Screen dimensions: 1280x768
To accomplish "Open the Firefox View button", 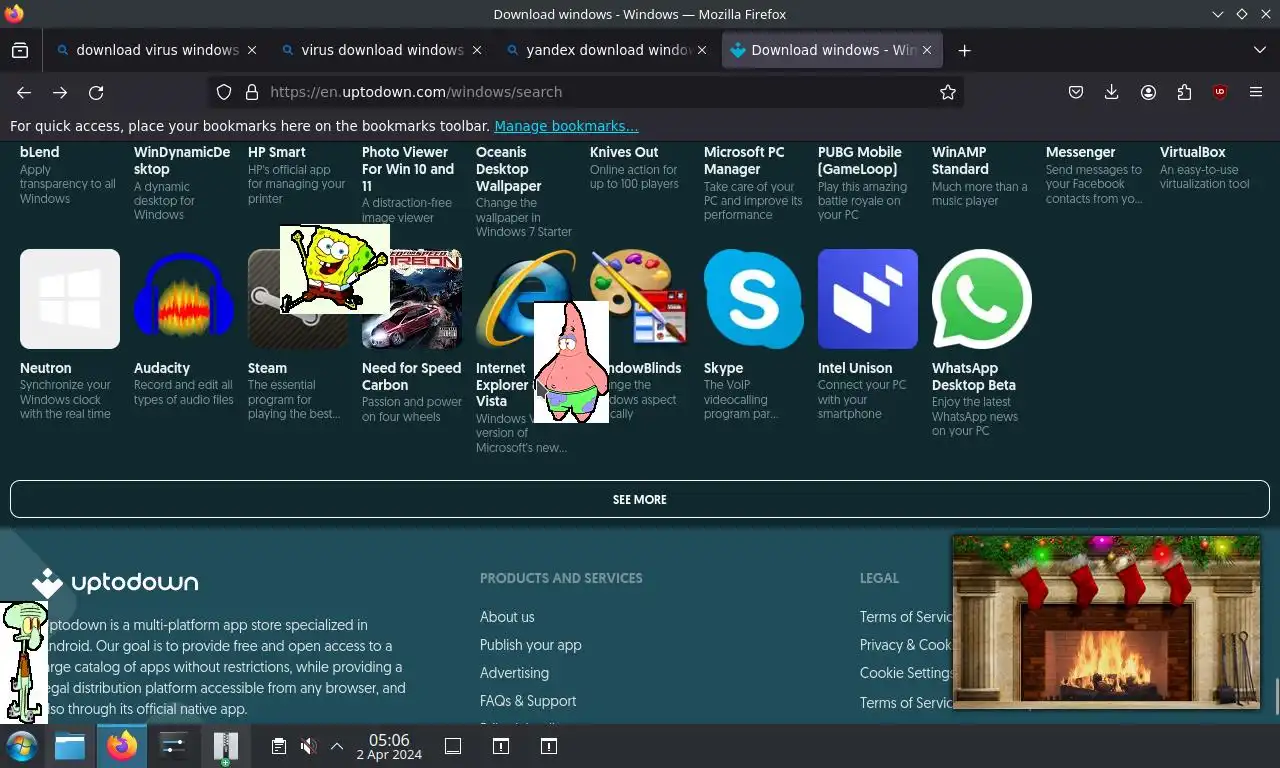I will [20, 50].
